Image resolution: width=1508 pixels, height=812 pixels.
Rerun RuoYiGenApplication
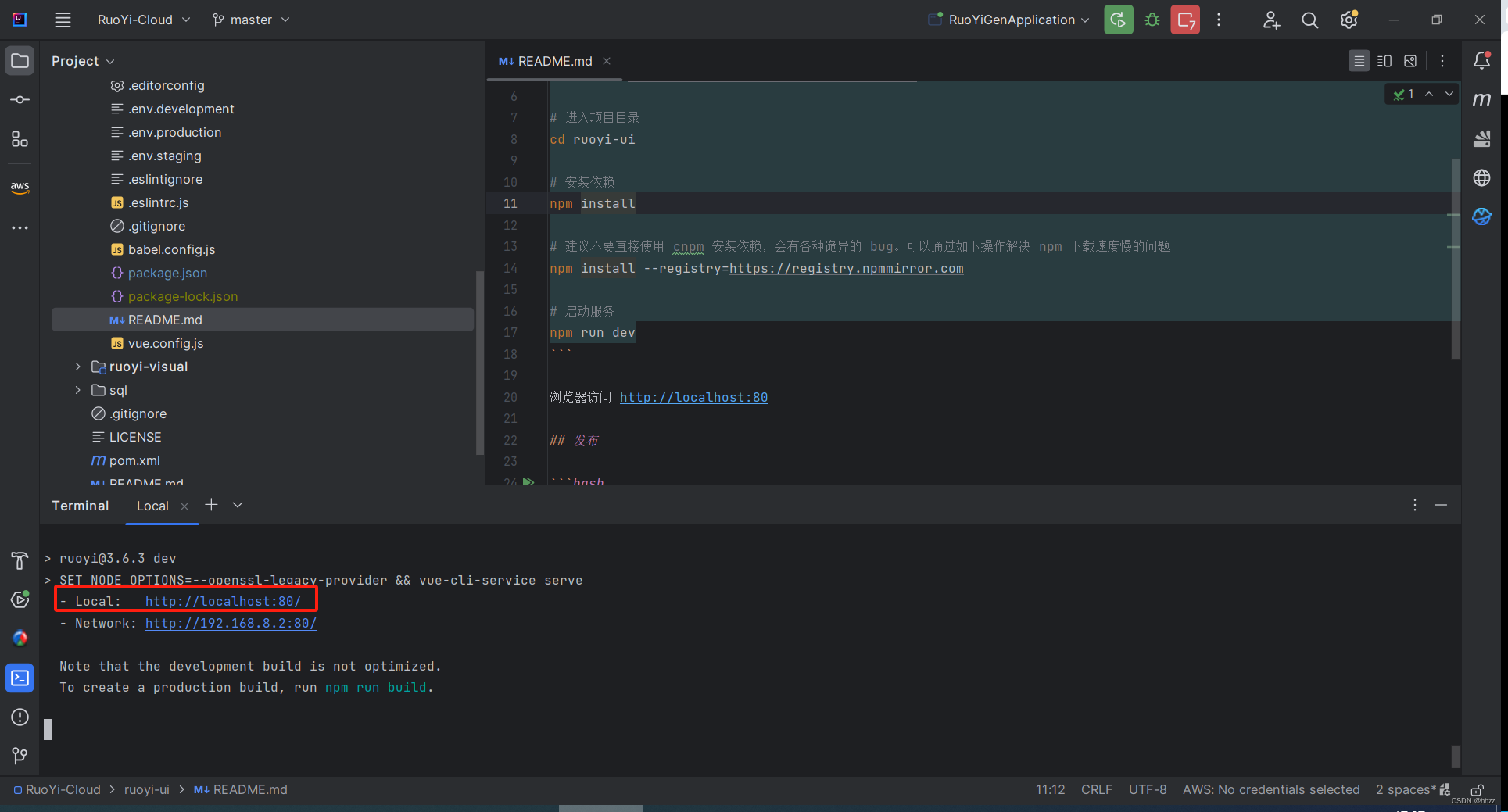coord(1119,20)
